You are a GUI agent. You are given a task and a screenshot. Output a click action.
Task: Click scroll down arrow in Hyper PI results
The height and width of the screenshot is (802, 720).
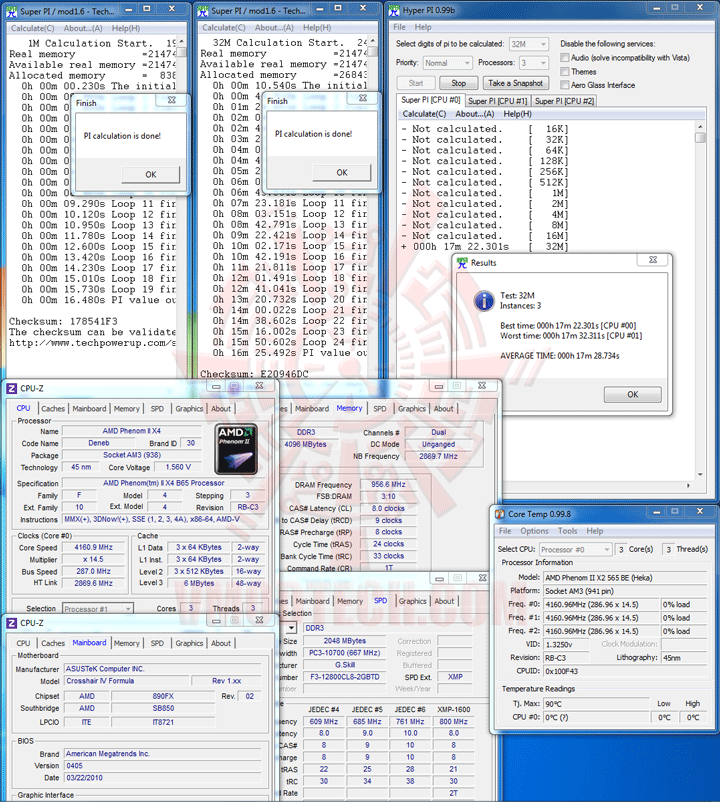coord(700,475)
